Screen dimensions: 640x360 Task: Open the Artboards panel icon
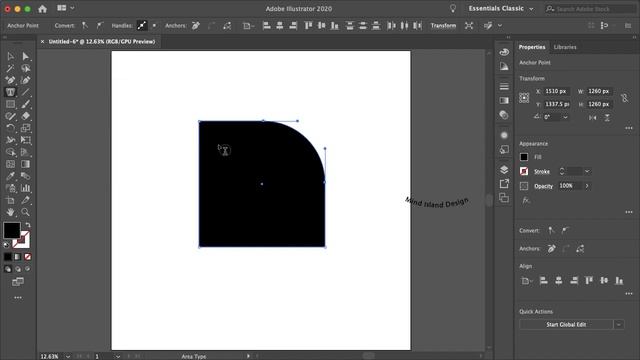tap(504, 198)
